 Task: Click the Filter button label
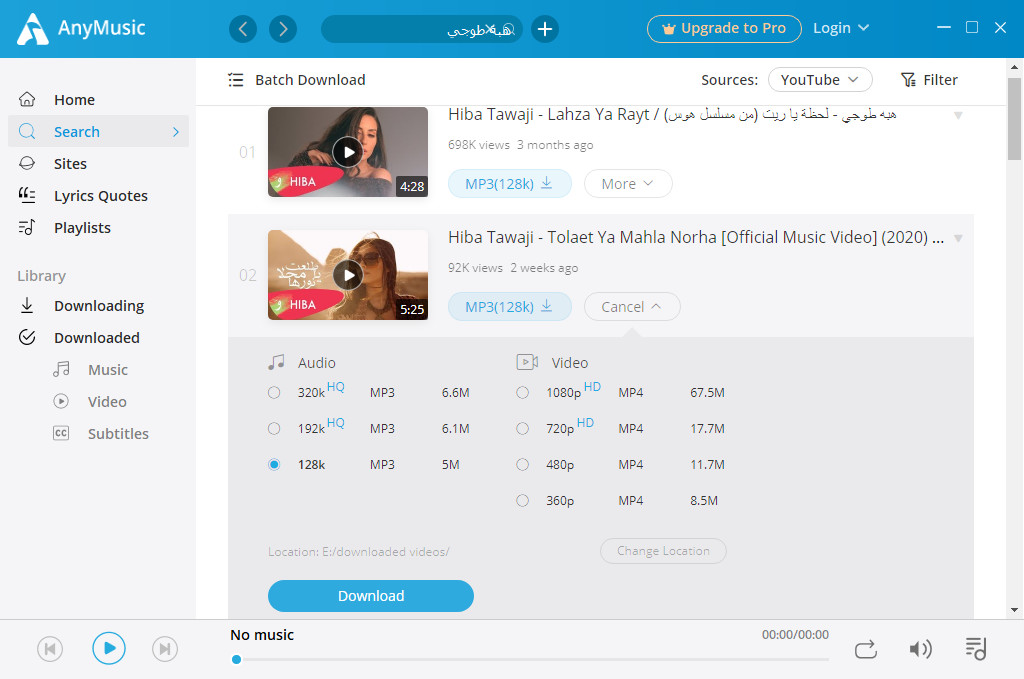[x=940, y=80]
